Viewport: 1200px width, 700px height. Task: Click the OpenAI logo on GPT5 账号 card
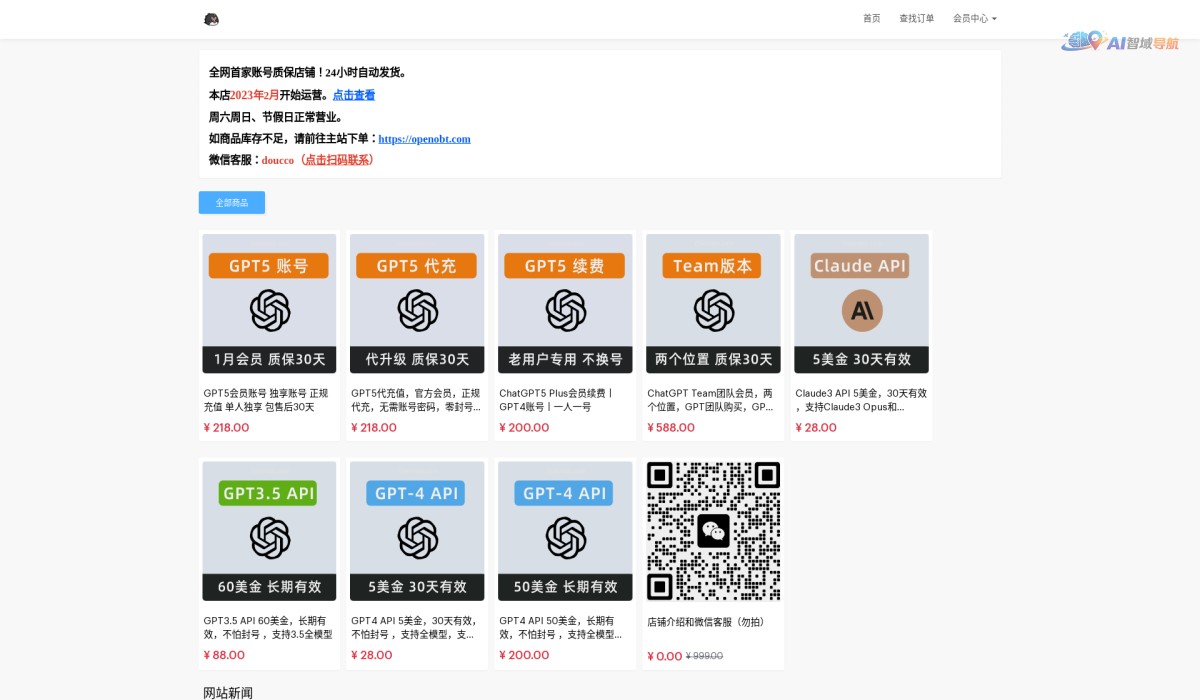coord(268,307)
